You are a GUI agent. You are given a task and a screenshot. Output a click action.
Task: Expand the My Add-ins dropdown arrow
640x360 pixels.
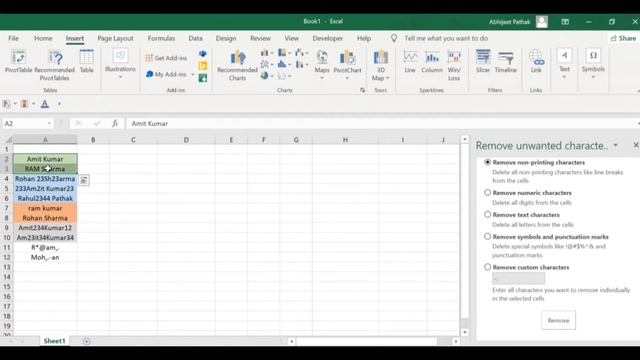tap(193, 74)
